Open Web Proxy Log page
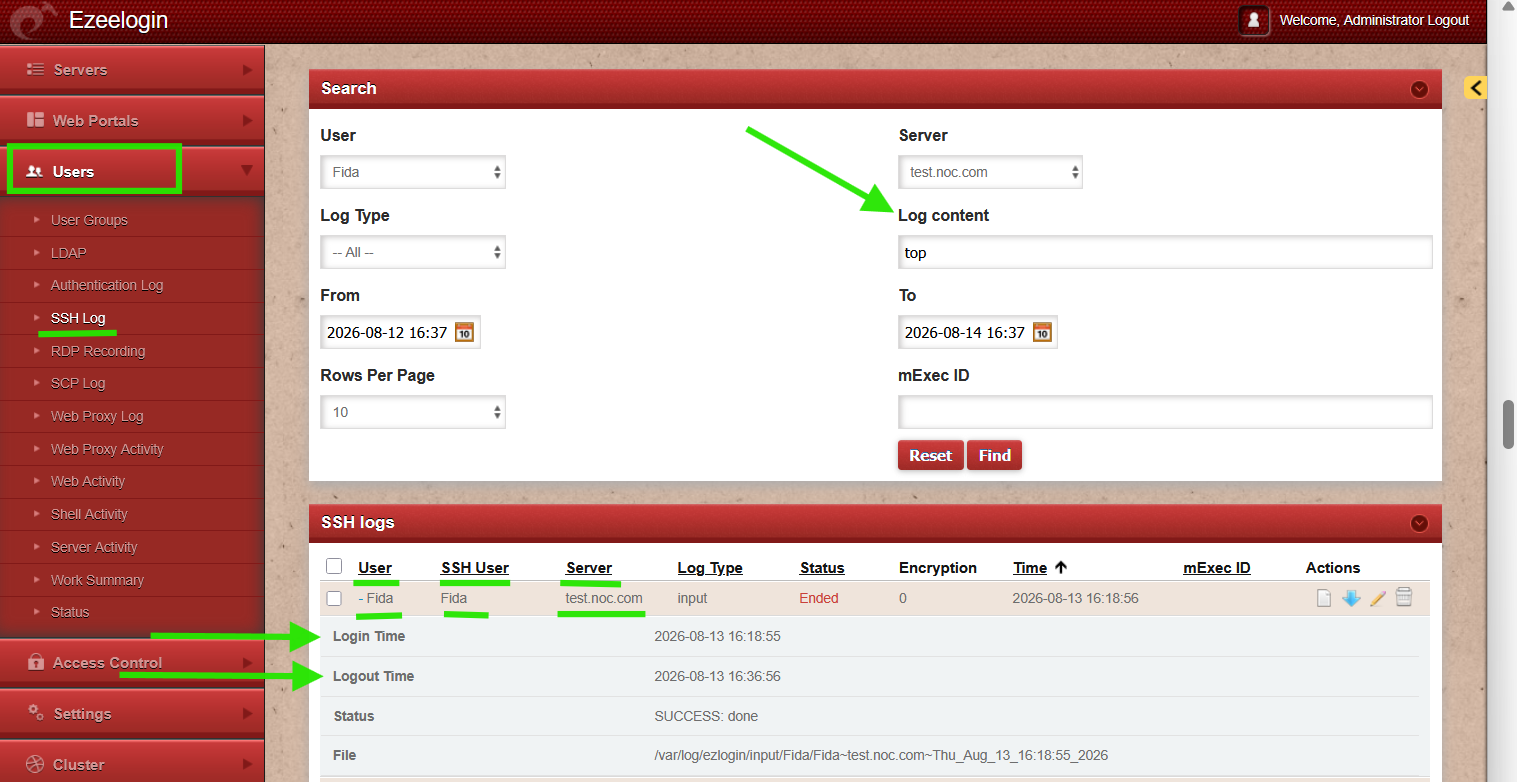The width and height of the screenshot is (1517, 782). (97, 416)
